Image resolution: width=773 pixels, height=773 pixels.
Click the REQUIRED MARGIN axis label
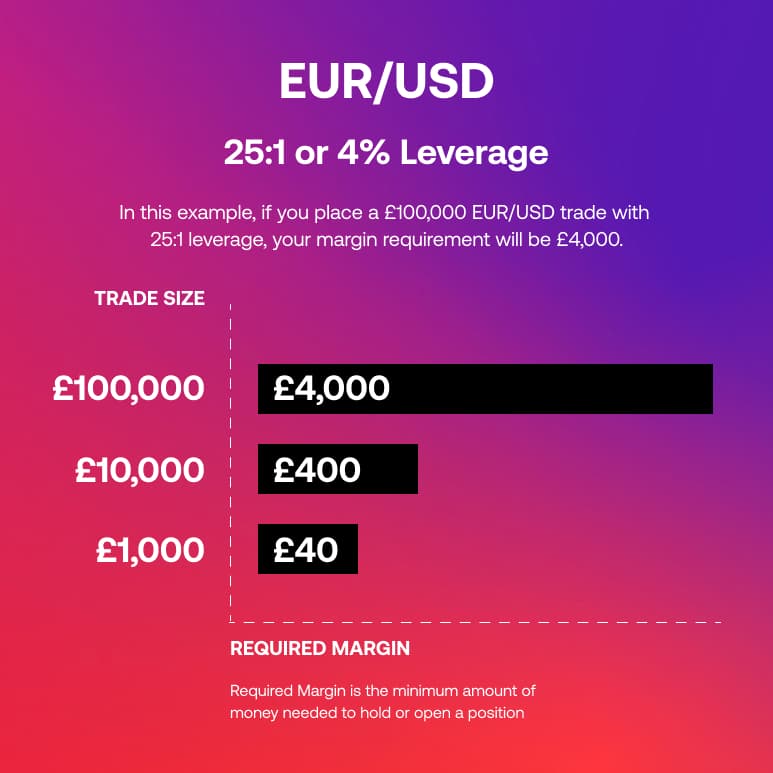pyautogui.click(x=320, y=648)
